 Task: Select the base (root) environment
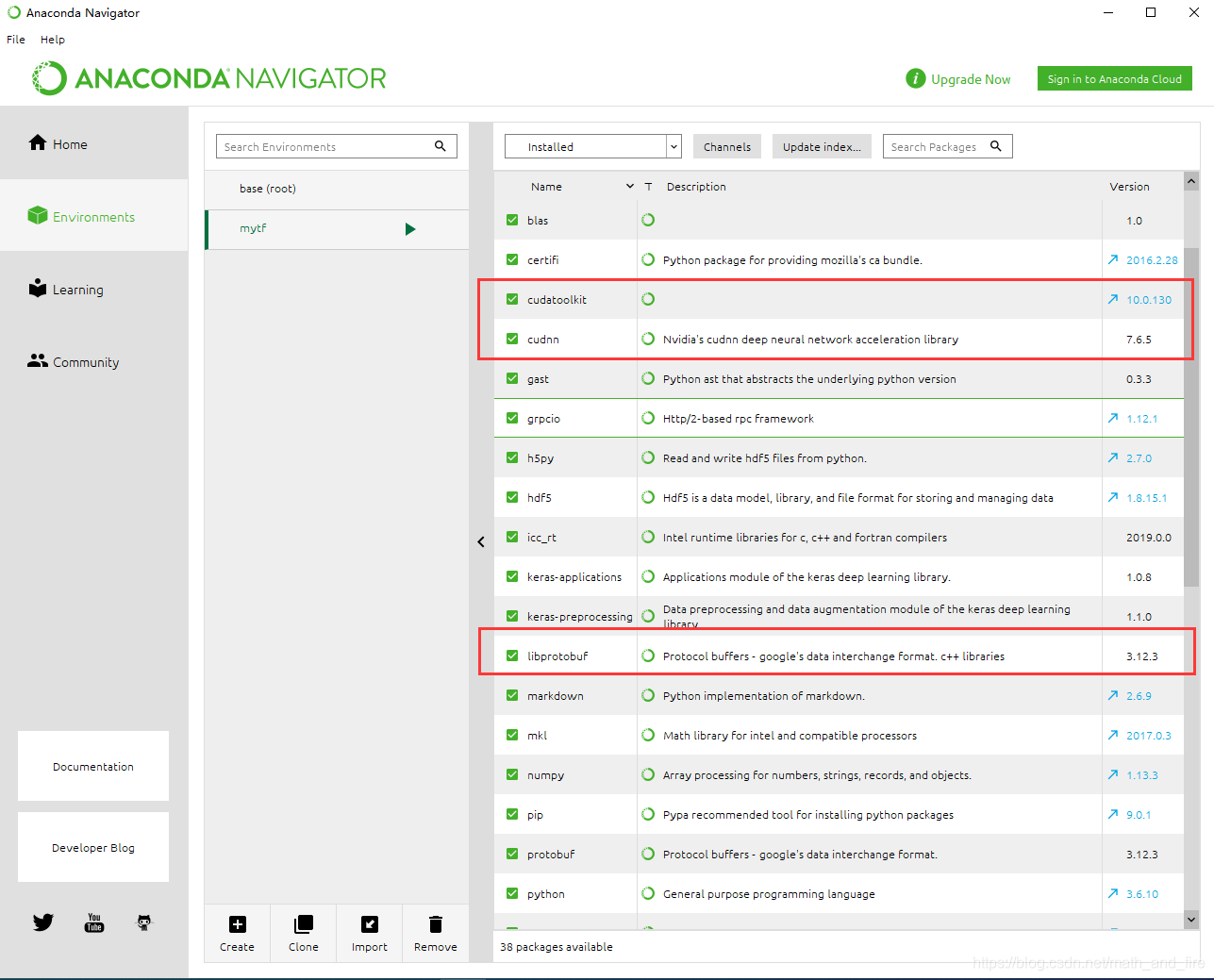tap(337, 189)
